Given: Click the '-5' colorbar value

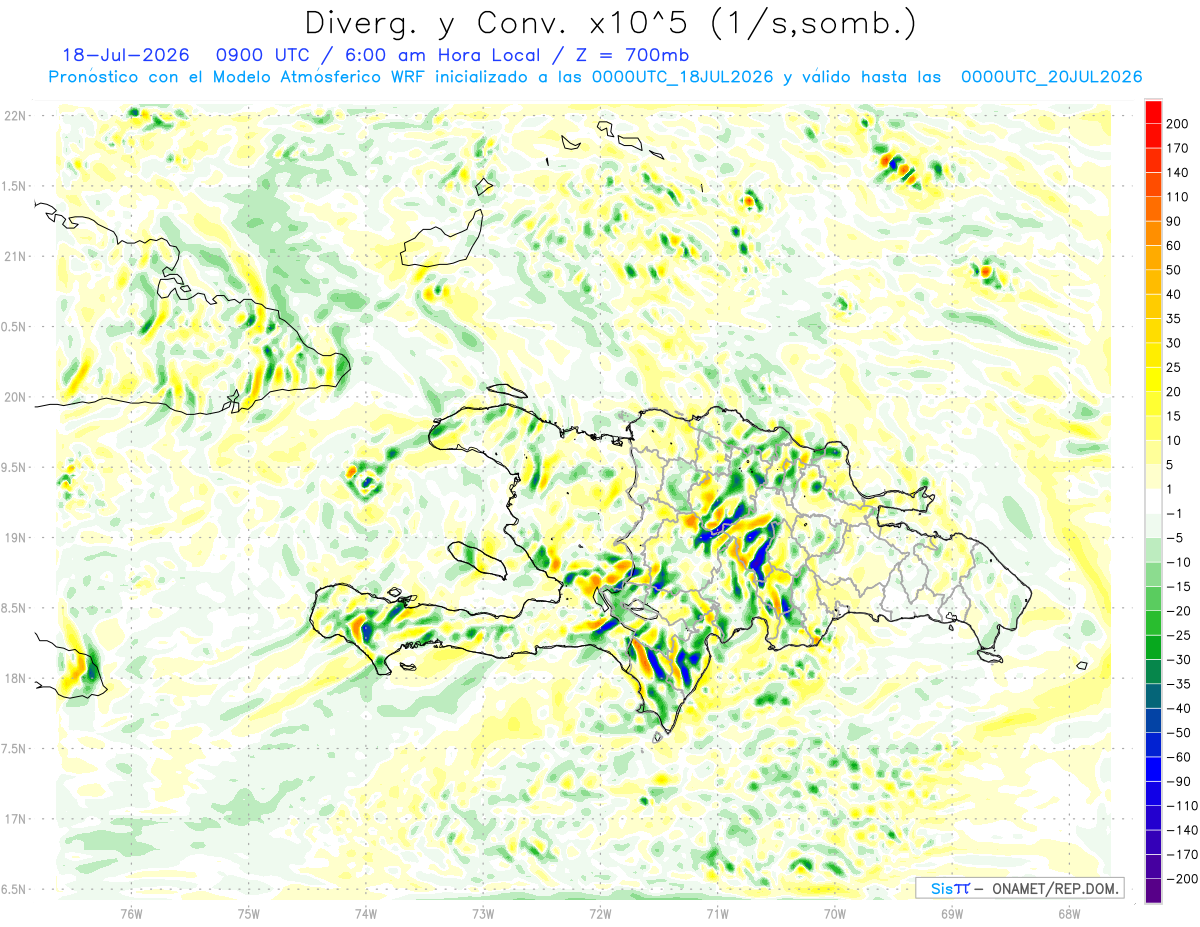Looking at the screenshot, I should (x=1174, y=538).
